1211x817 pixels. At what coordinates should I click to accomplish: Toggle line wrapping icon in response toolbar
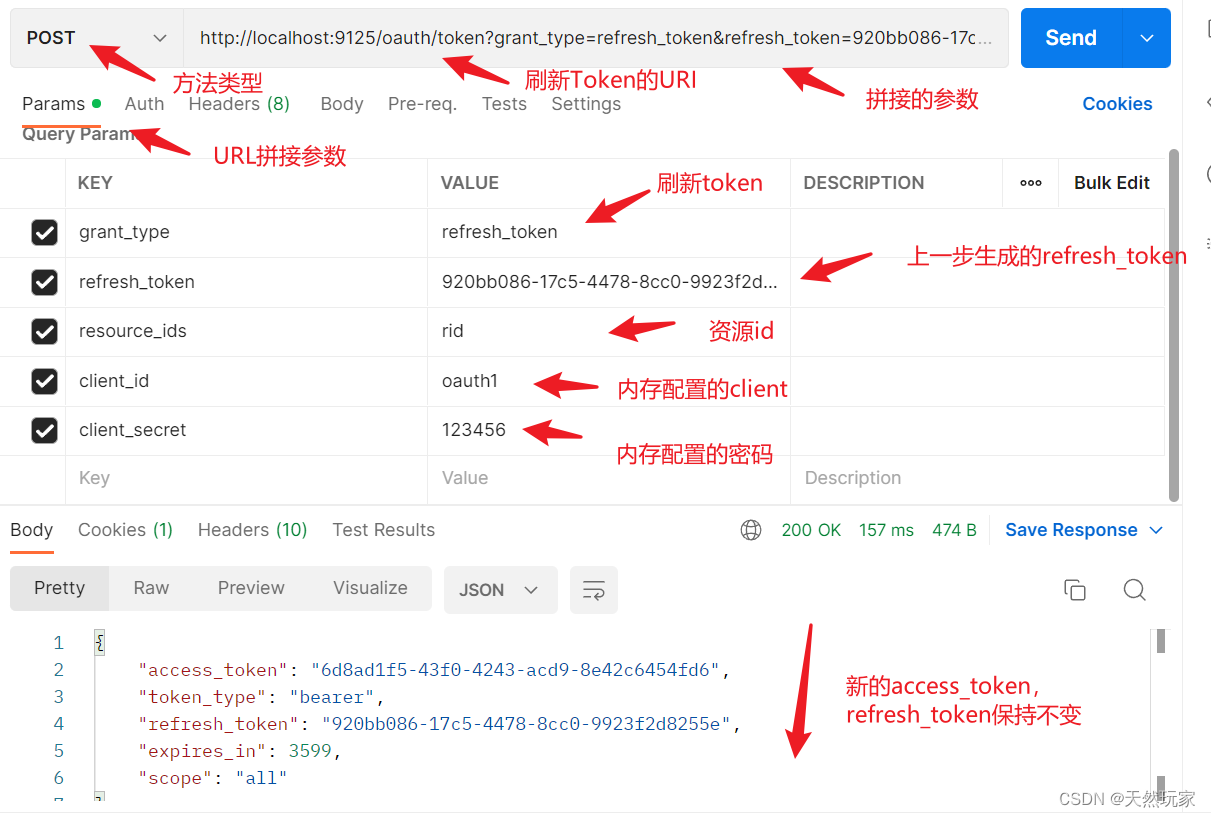(594, 590)
